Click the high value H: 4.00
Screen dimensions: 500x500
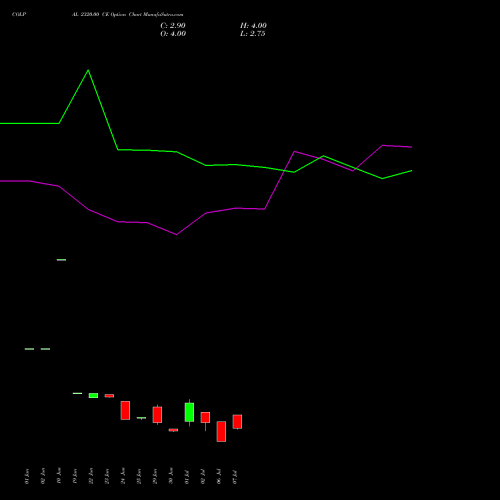pyautogui.click(x=253, y=26)
